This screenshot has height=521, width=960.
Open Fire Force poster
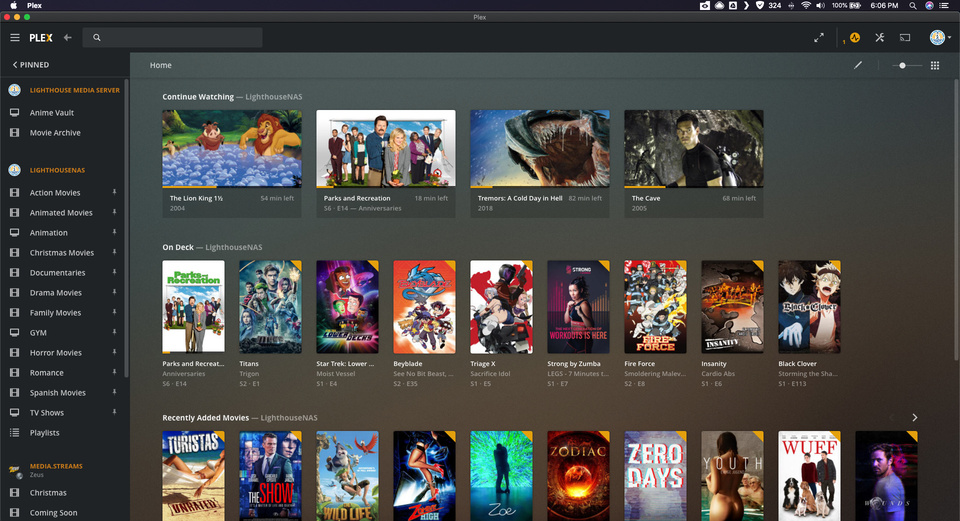pyautogui.click(x=655, y=307)
